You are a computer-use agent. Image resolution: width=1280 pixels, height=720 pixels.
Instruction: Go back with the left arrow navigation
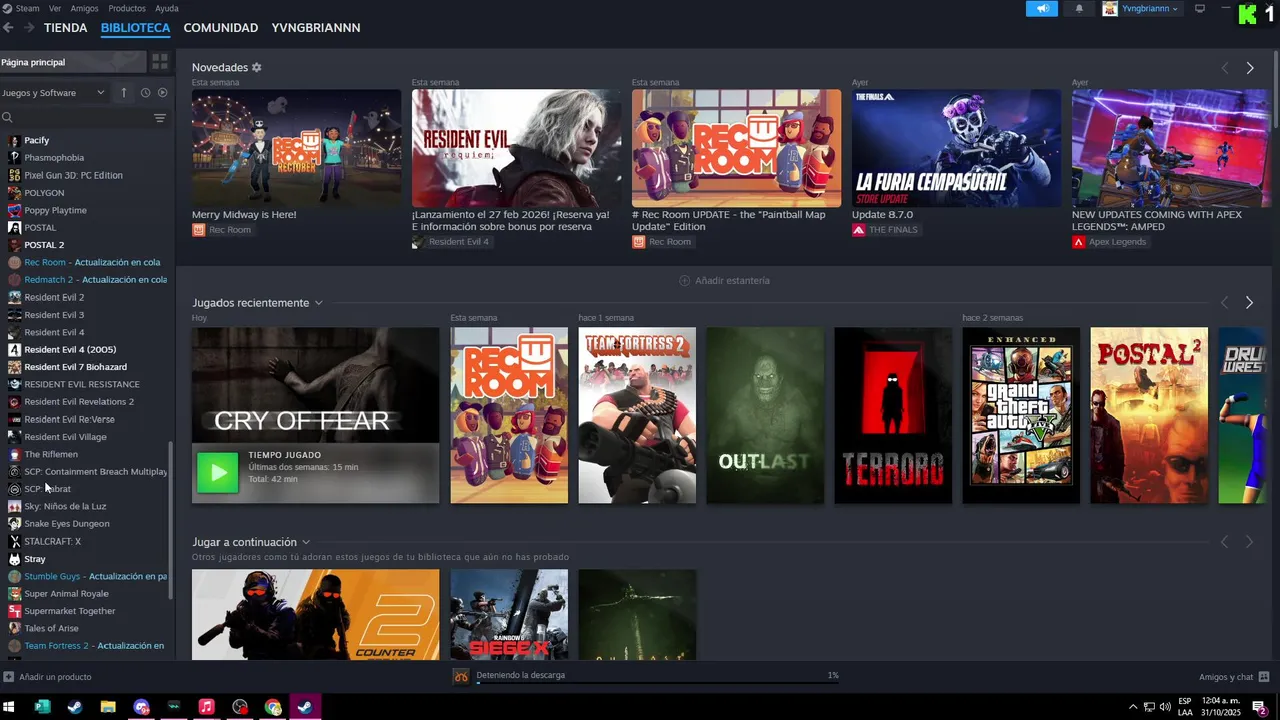pyautogui.click(x=8, y=28)
